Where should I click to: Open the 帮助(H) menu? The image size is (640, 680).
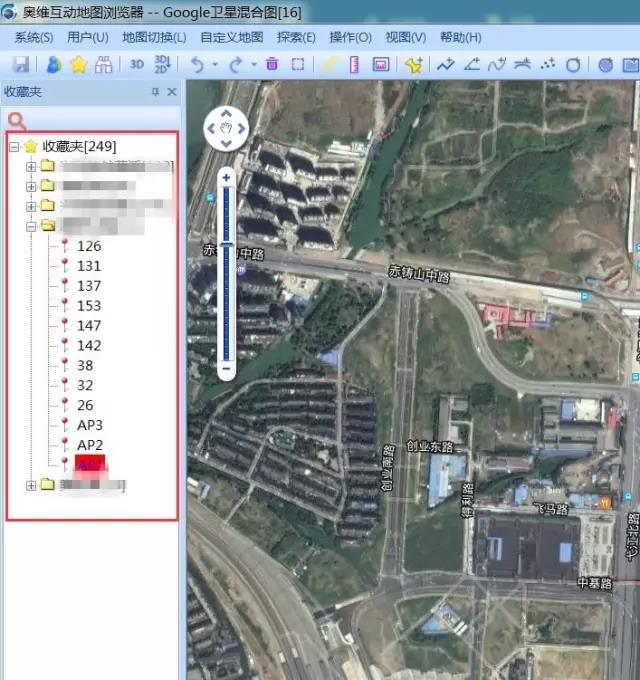(x=460, y=37)
